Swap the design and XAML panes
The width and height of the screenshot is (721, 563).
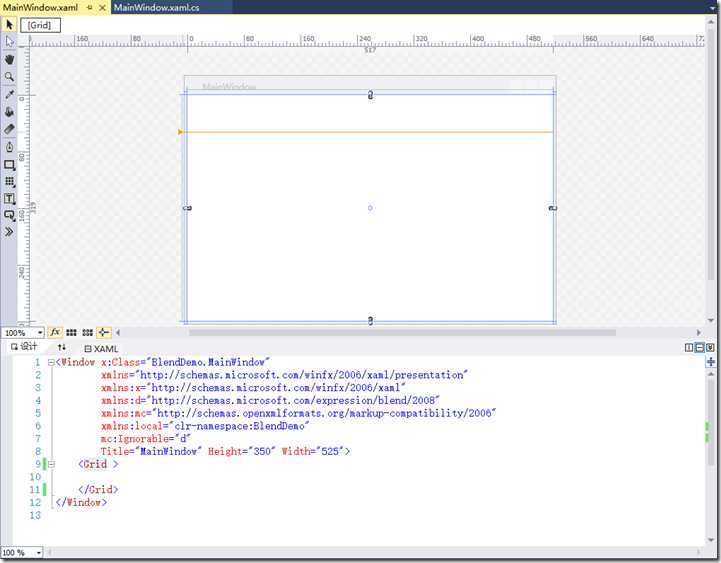(x=62, y=347)
